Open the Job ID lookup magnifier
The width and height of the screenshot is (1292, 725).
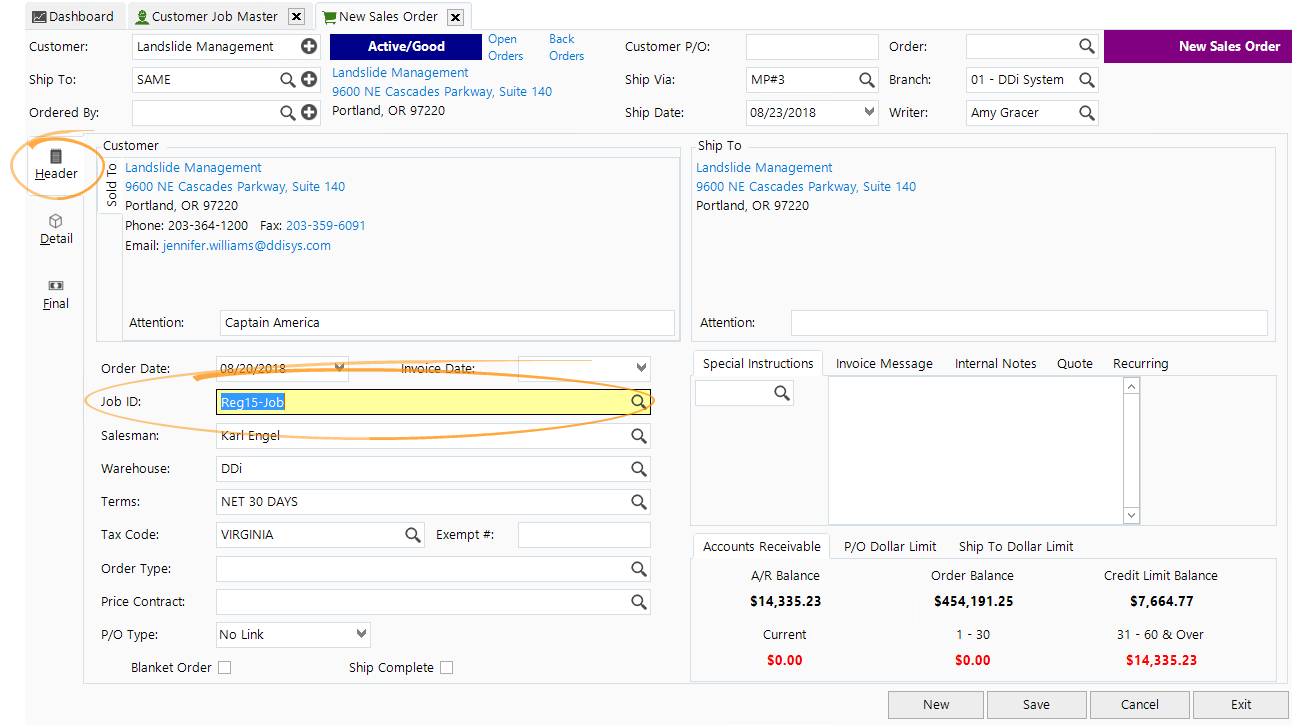pos(639,401)
